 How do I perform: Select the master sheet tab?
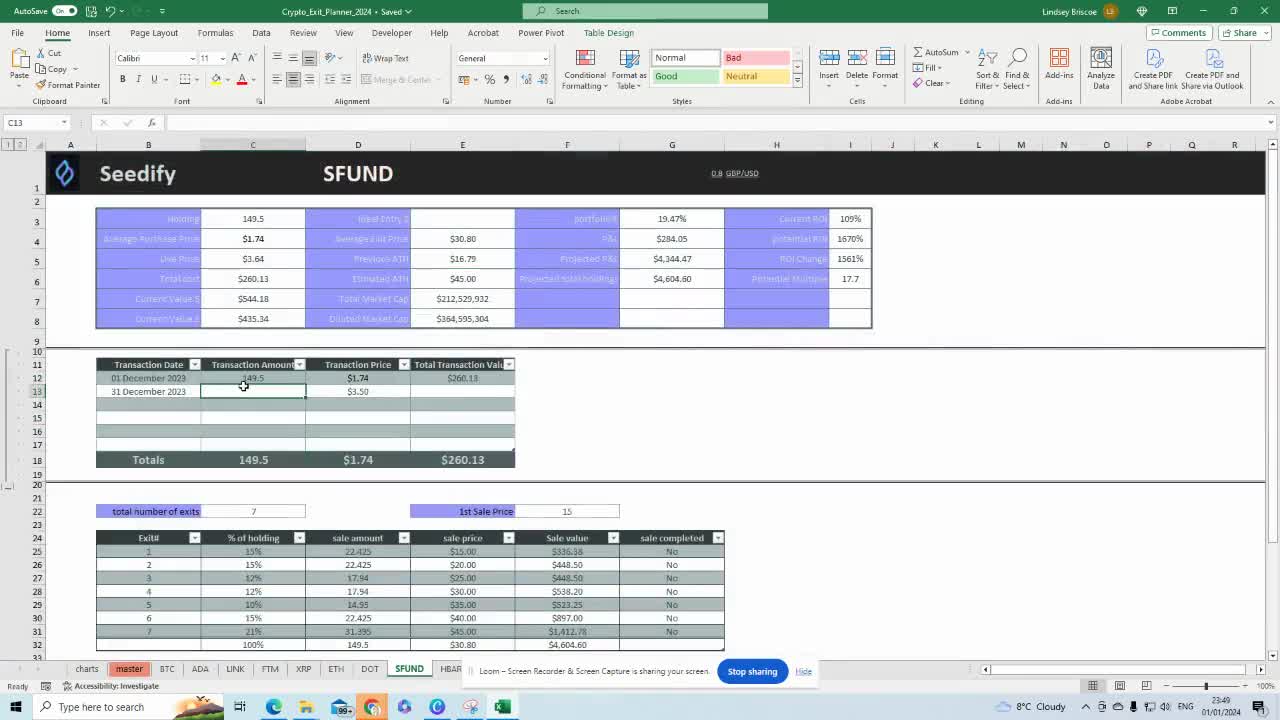point(129,668)
